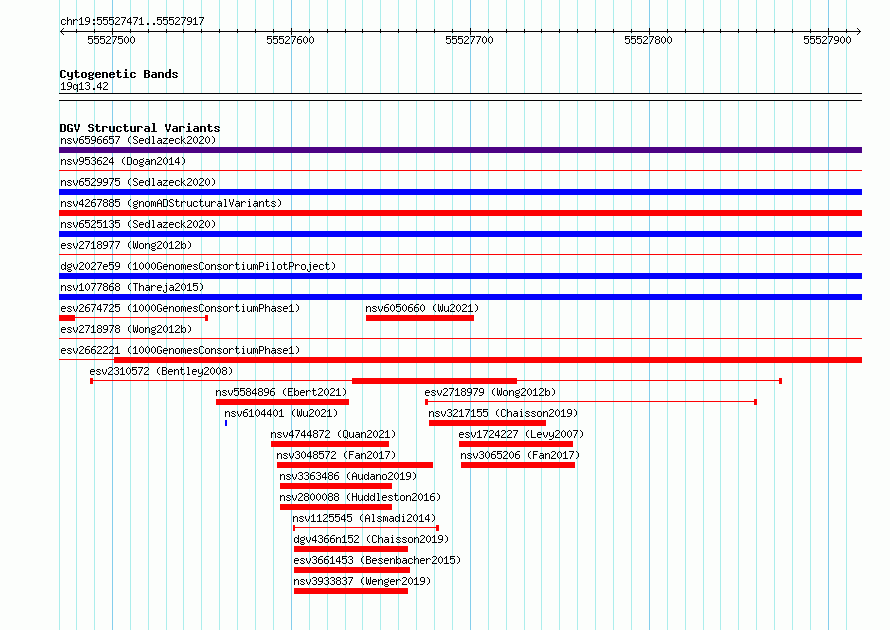Click the nsv6529975 (Sedlazeck2020) label
Screen dimensions: 890x630
point(138,182)
